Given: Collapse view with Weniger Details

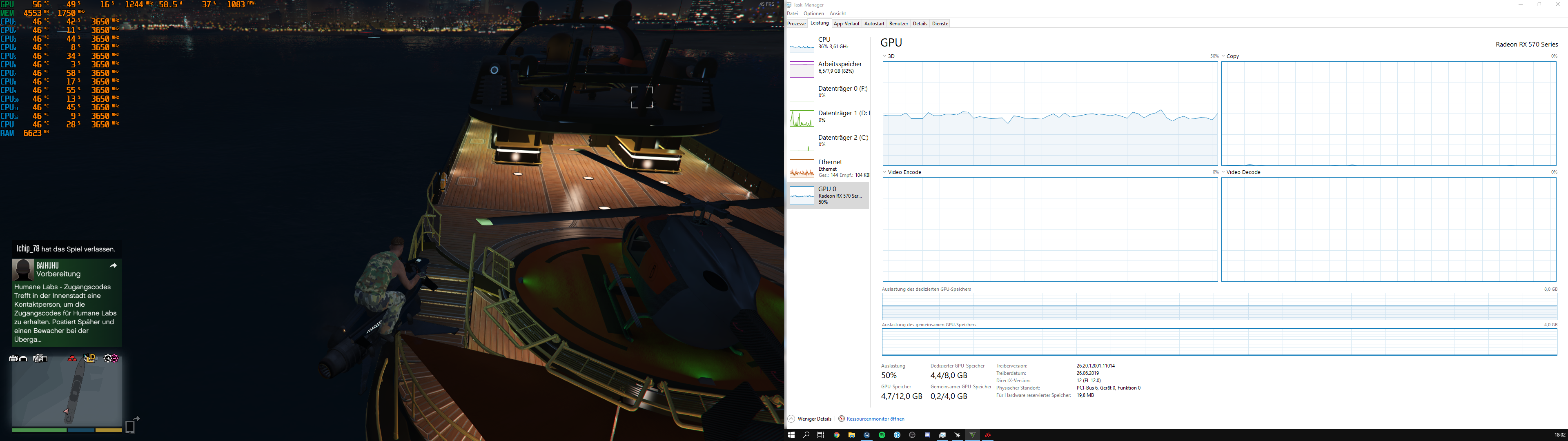Looking at the screenshot, I should point(810,419).
